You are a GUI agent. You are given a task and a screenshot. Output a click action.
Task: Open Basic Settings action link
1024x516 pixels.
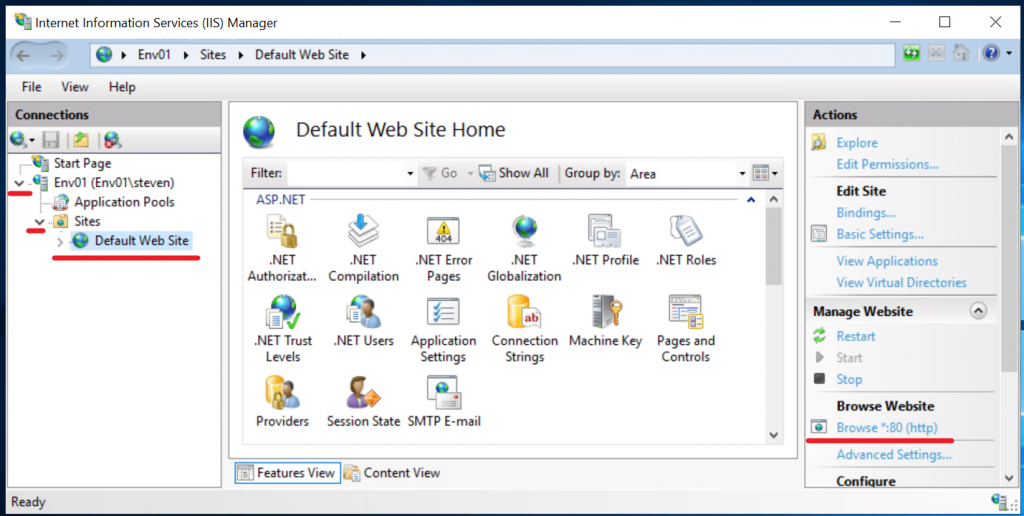point(880,234)
